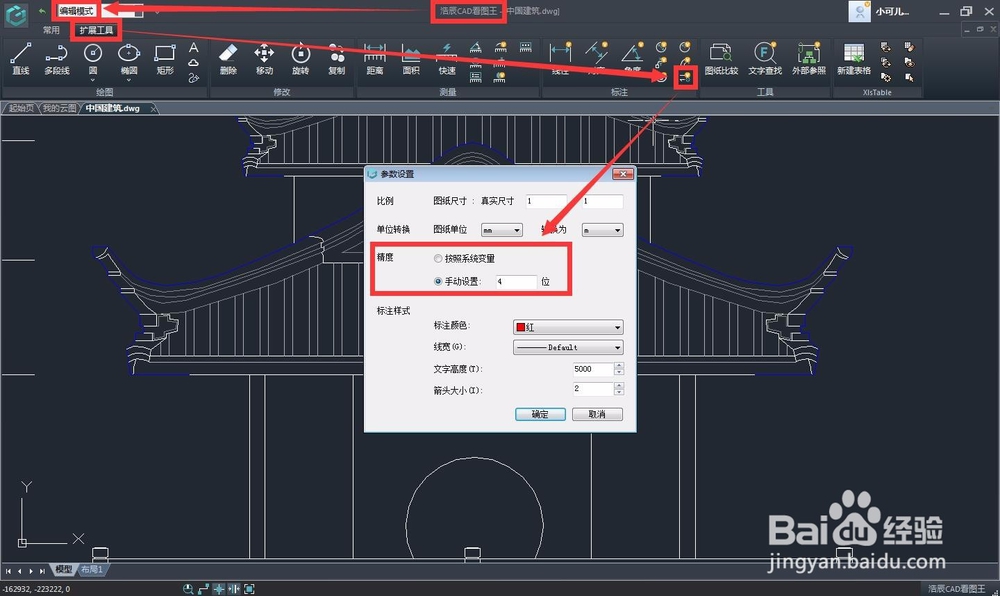Click the 真实尺寸 scale input field

(x=603, y=201)
